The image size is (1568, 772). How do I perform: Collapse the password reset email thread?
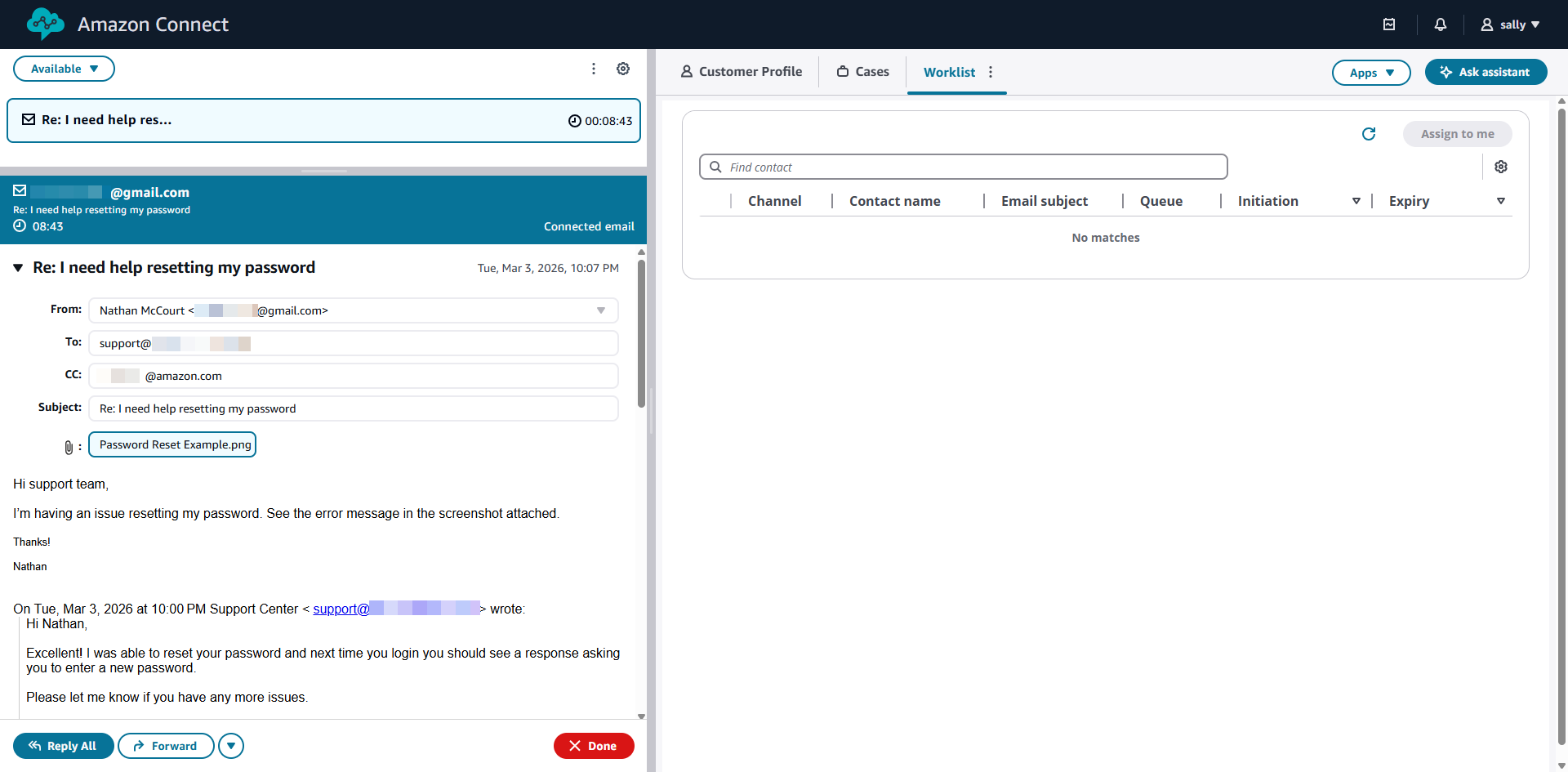[17, 267]
